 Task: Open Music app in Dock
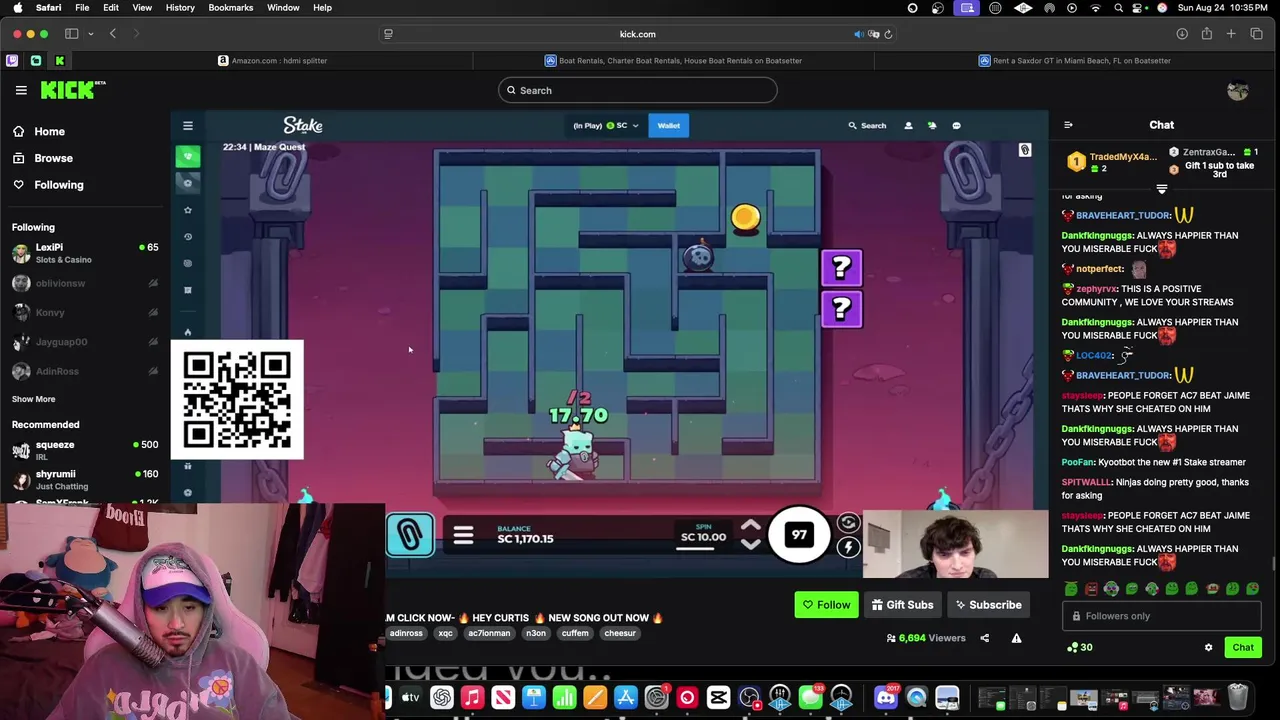click(x=472, y=697)
